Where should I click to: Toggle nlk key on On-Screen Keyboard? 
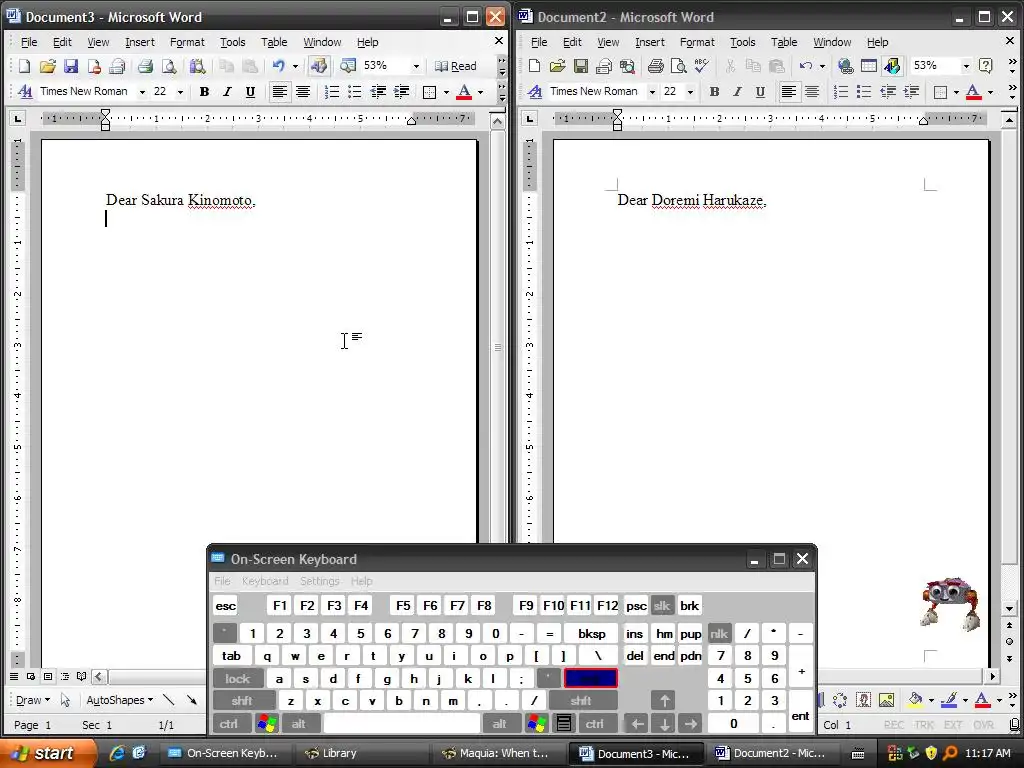coord(719,633)
